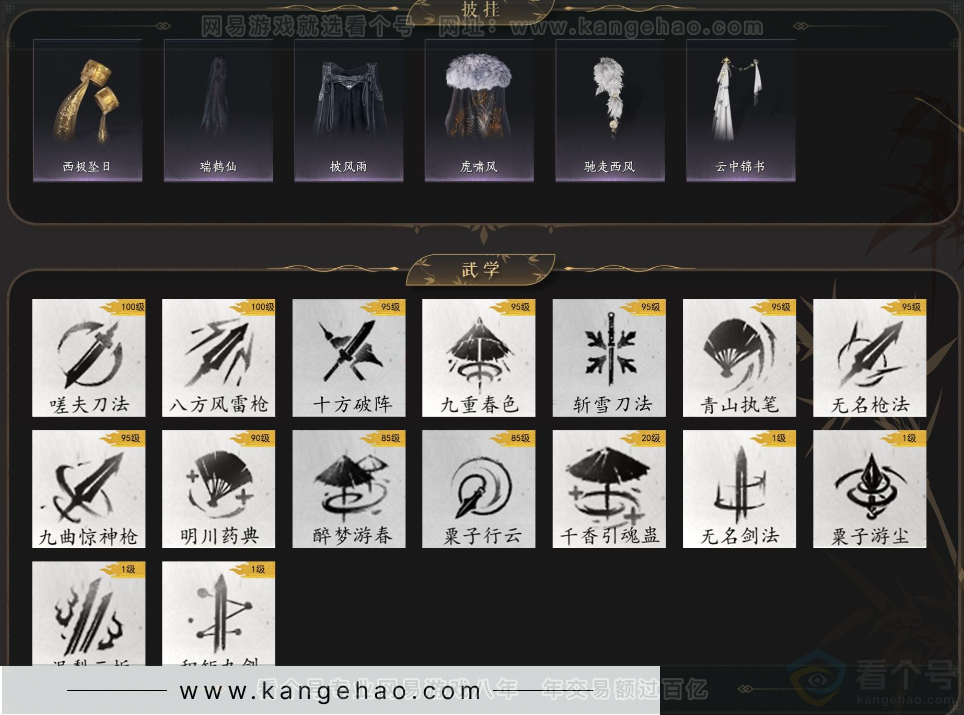Select the 嗟夫刀法 martial art icon

[x=88, y=358]
